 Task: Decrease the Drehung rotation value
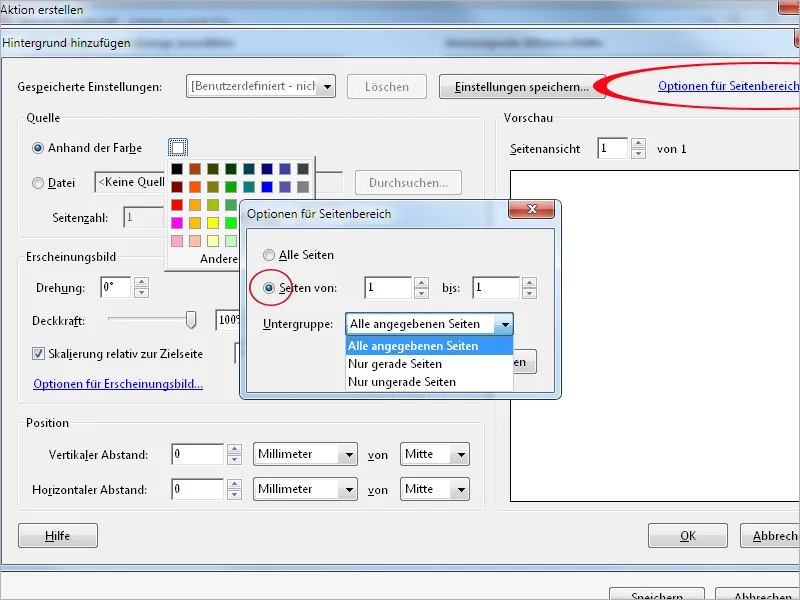click(x=141, y=292)
